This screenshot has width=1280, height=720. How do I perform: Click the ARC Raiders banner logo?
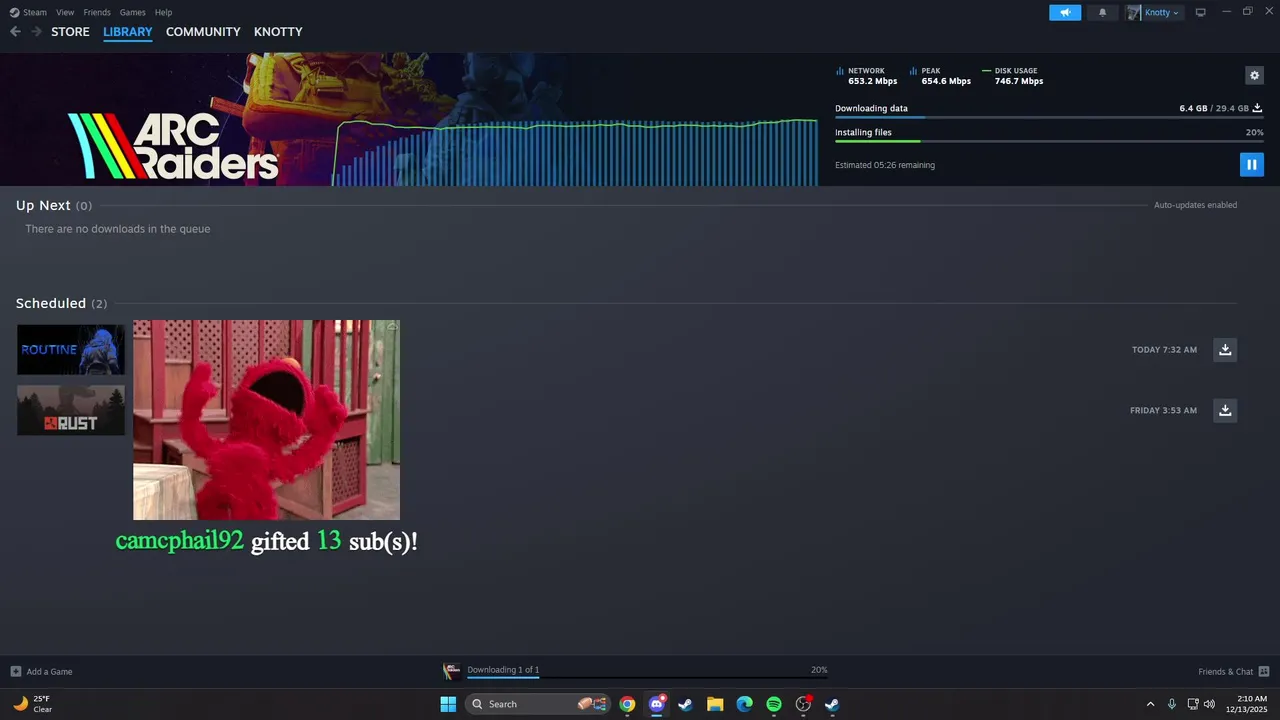[x=173, y=146]
